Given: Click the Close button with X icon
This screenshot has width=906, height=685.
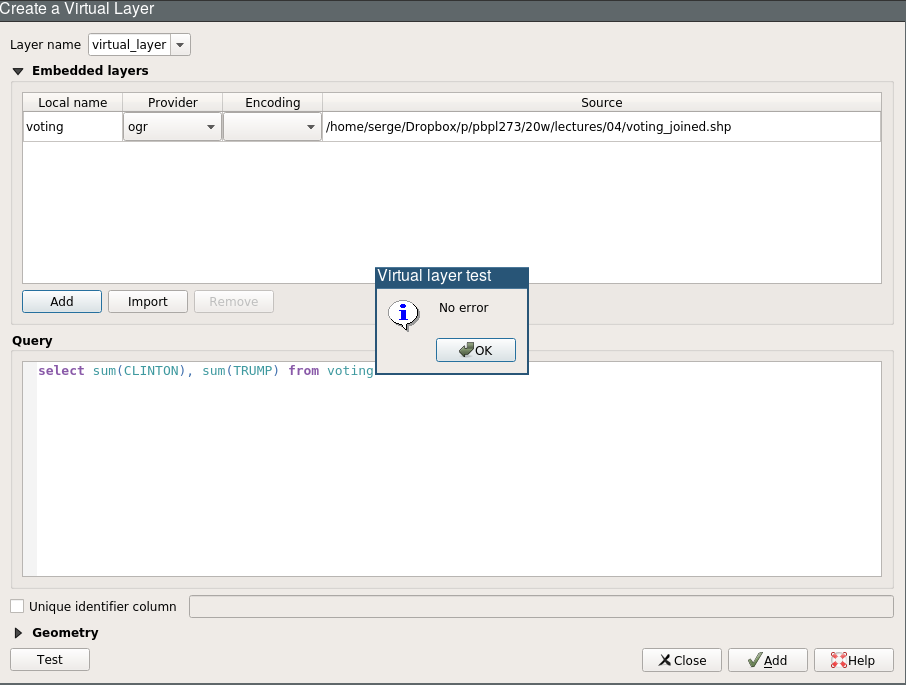Looking at the screenshot, I should 680,660.
